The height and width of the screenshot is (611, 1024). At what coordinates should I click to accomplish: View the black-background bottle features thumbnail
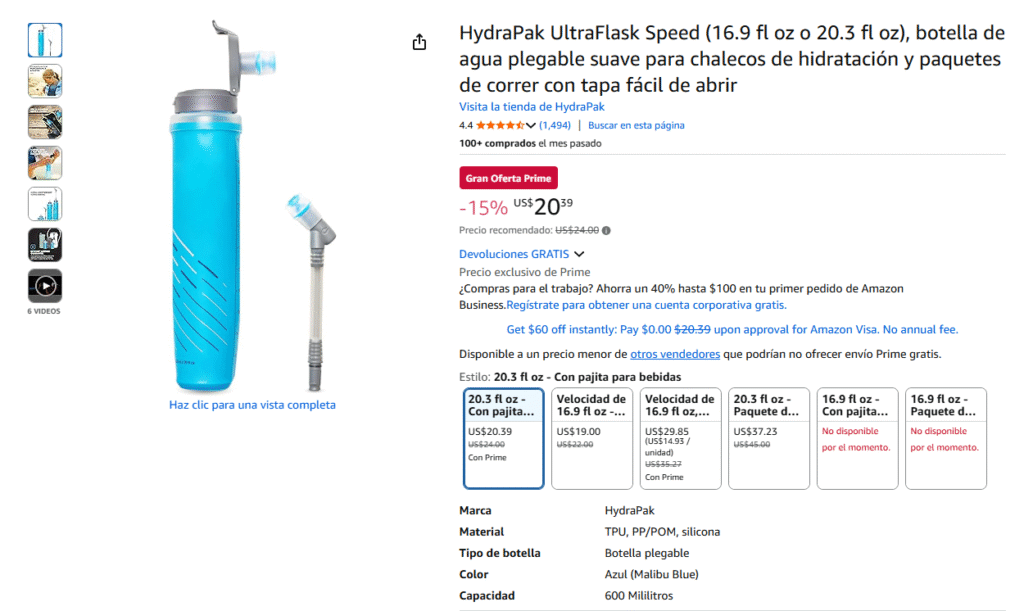45,245
